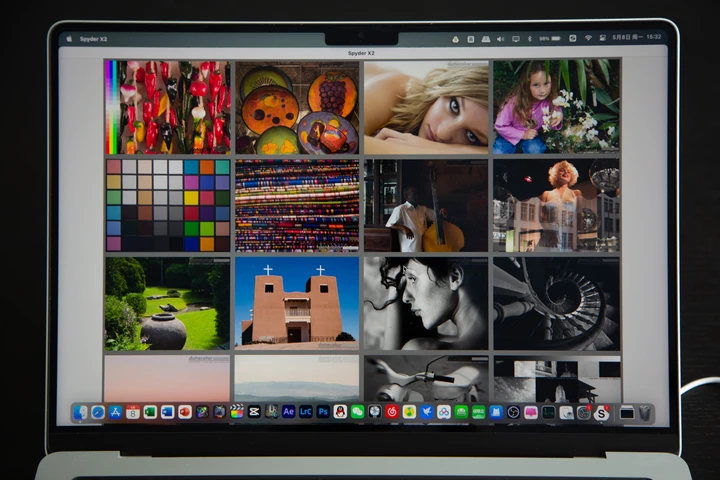Click the battery status indicator
The width and height of the screenshot is (720, 480).
click(551, 39)
